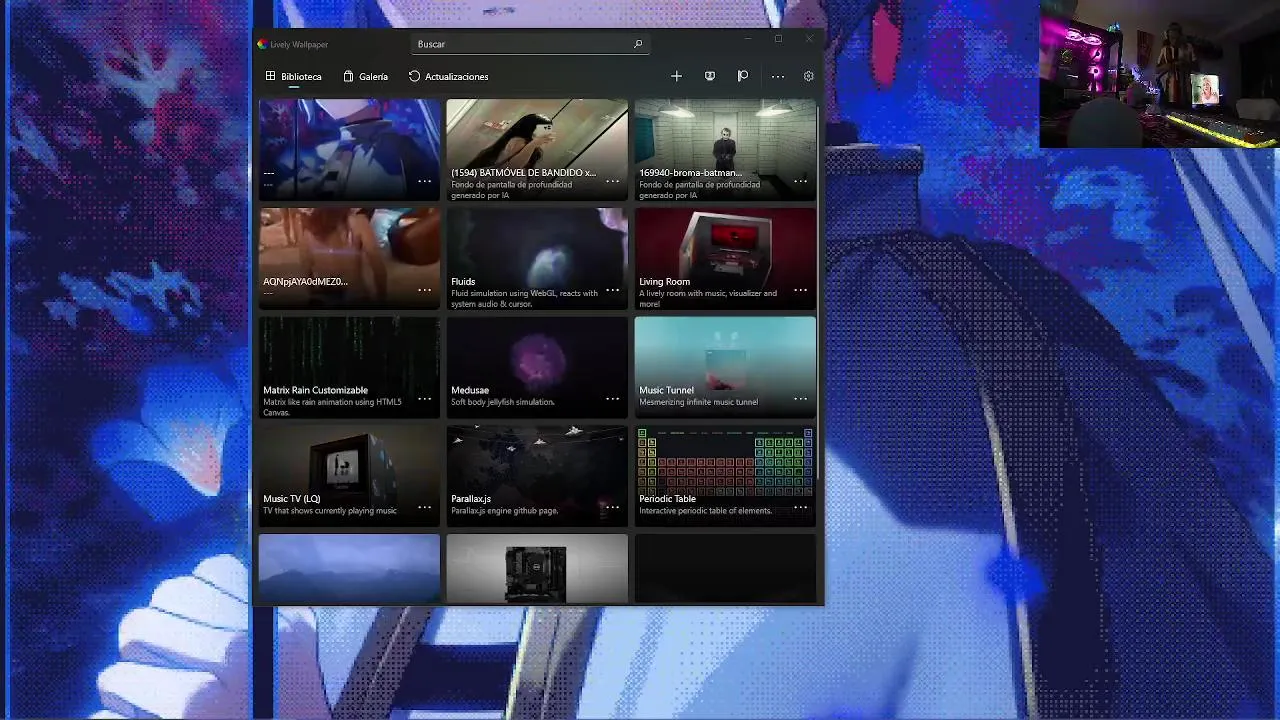Open three-dot menu on Medusae card
The image size is (1280, 720).
[613, 399]
